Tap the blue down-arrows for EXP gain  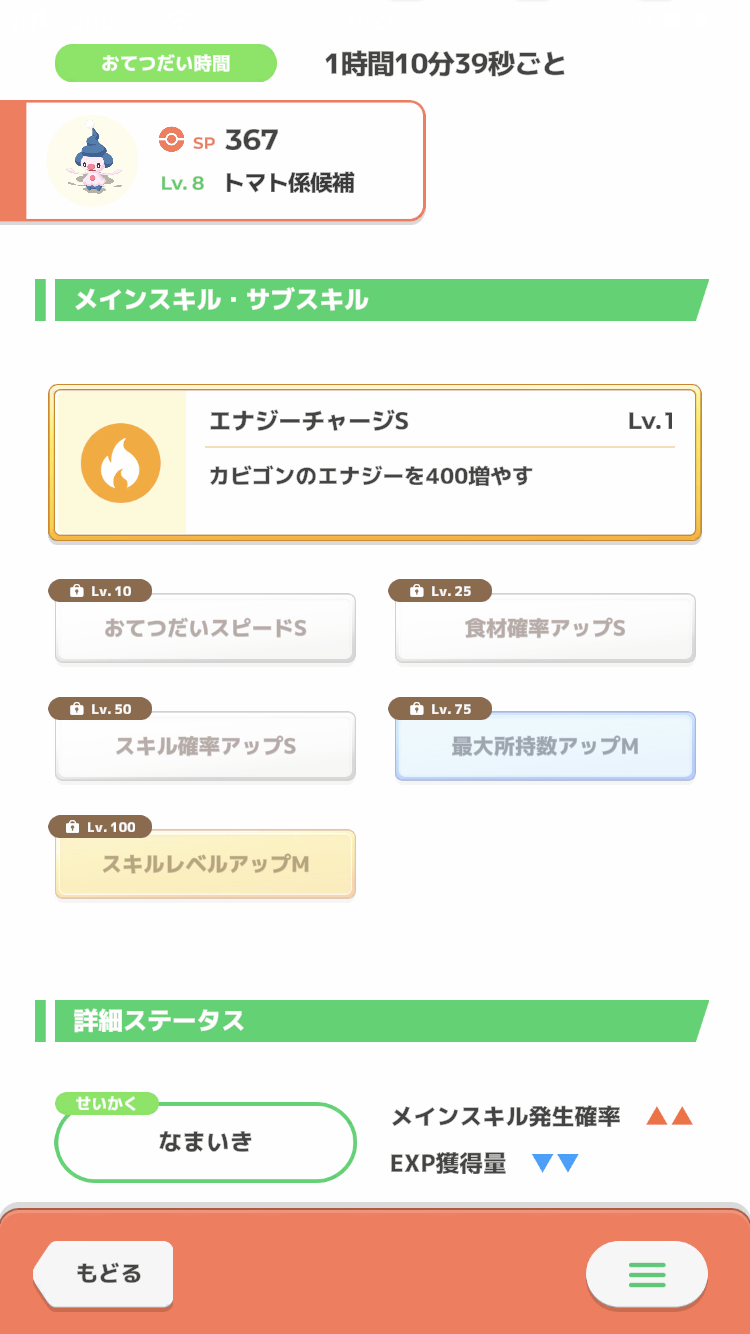[556, 1163]
